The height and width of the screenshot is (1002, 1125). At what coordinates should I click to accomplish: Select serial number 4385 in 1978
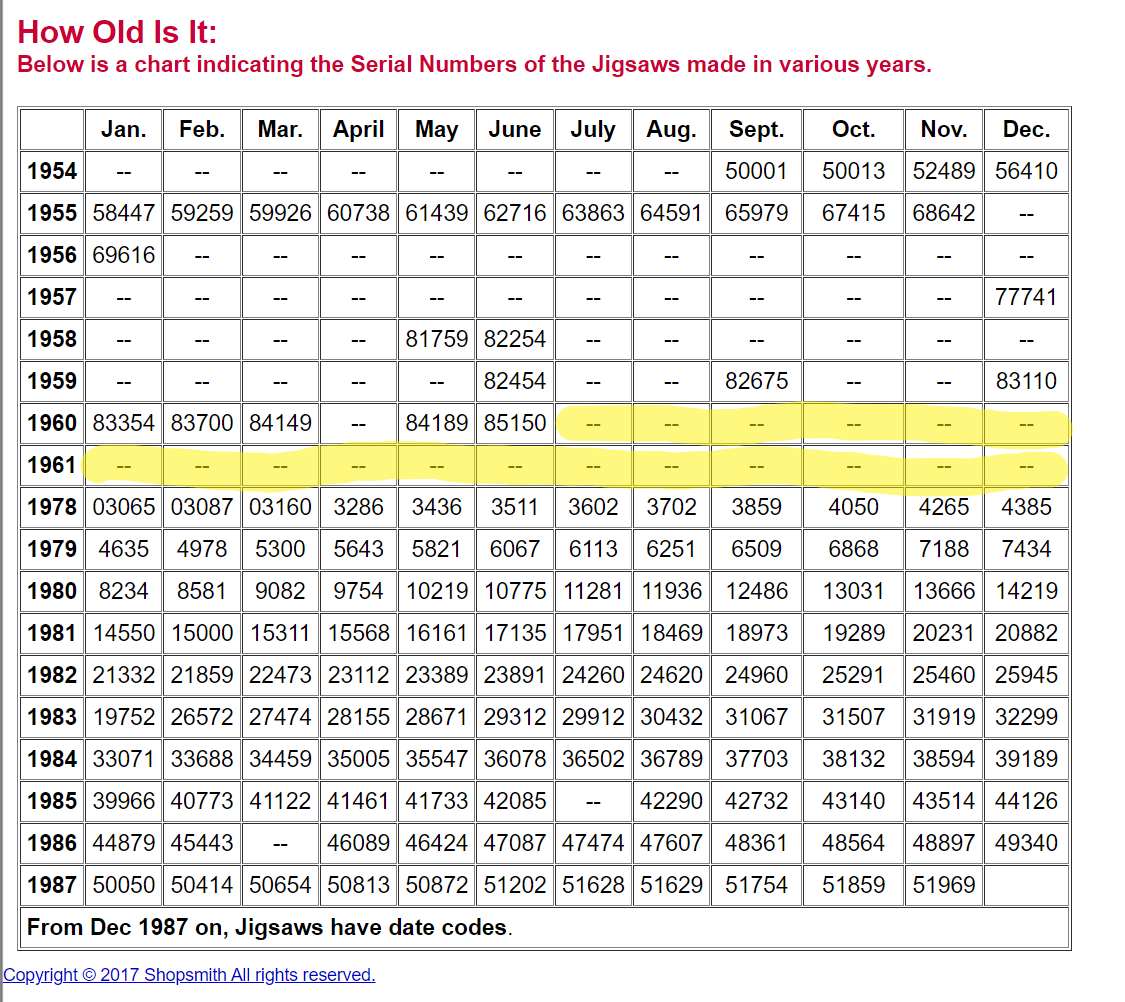1026,507
